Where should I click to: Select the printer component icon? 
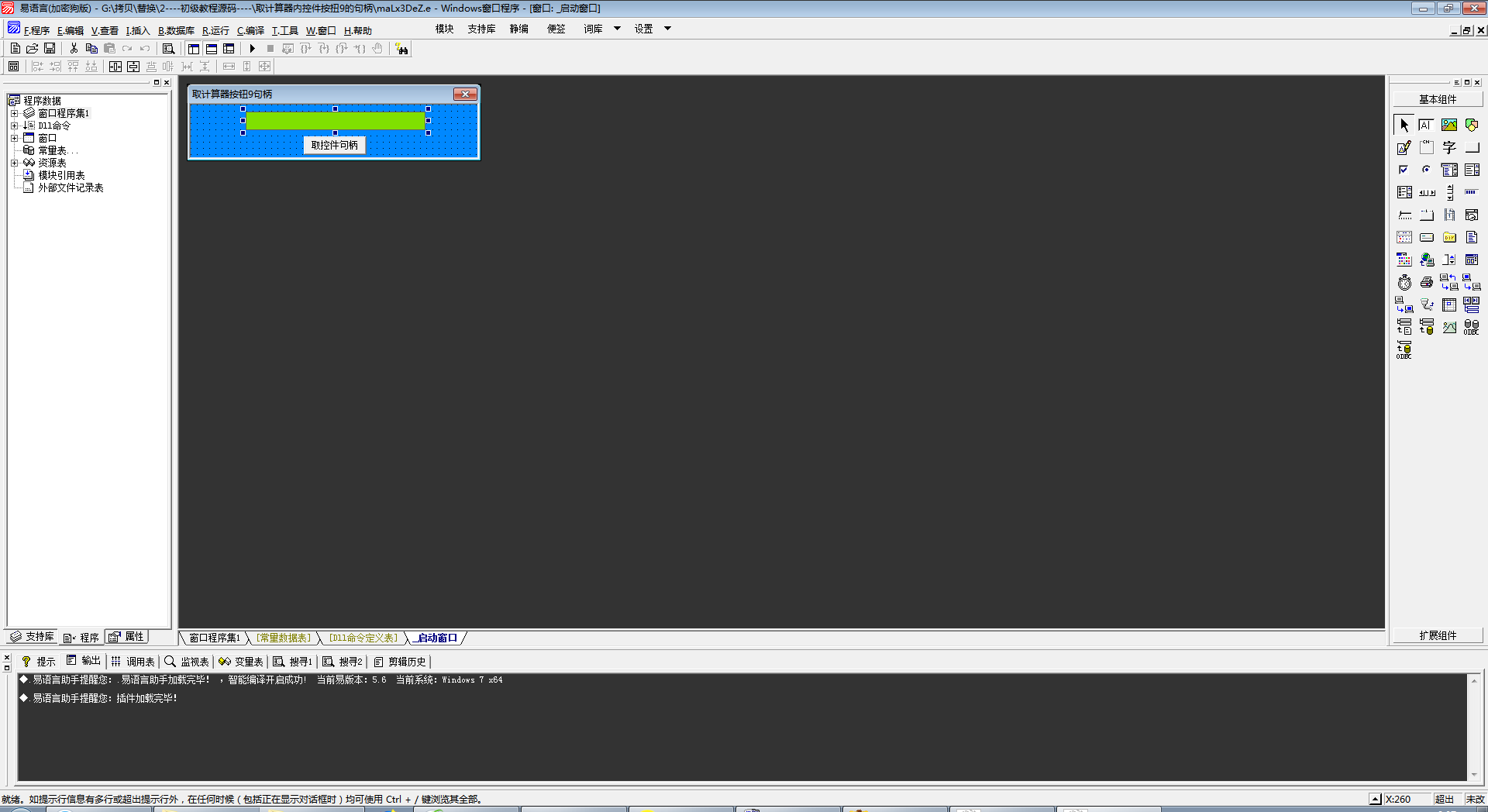pos(1427,282)
